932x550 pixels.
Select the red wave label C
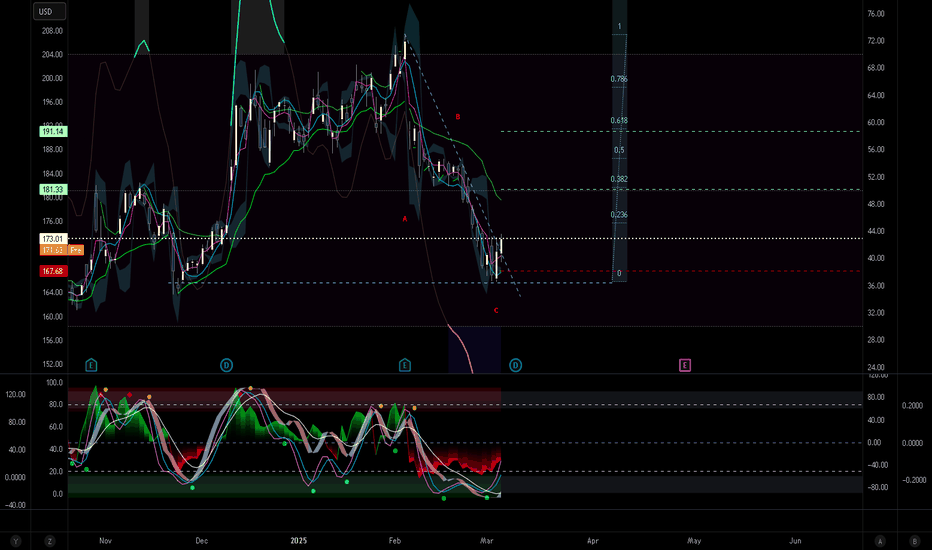(496, 310)
